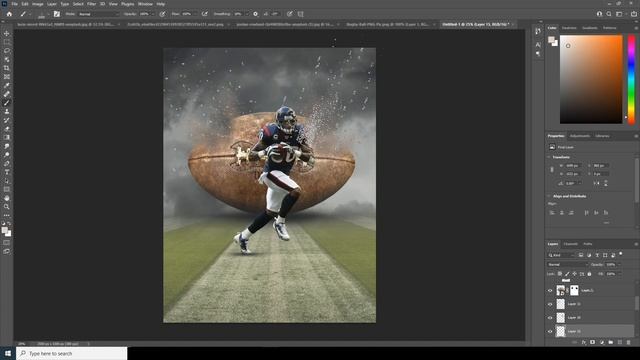
Task: Delete layer trash icon
Action: [x=629, y=342]
